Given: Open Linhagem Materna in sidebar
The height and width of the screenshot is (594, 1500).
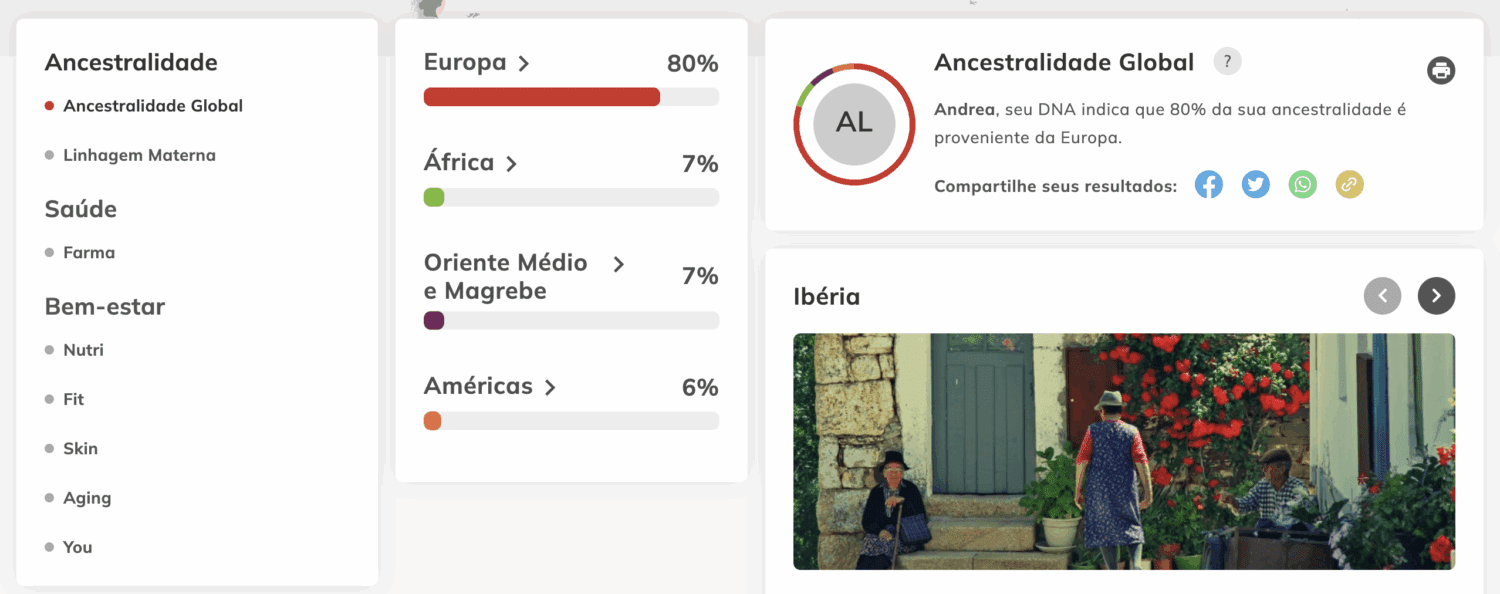Looking at the screenshot, I should 139,155.
